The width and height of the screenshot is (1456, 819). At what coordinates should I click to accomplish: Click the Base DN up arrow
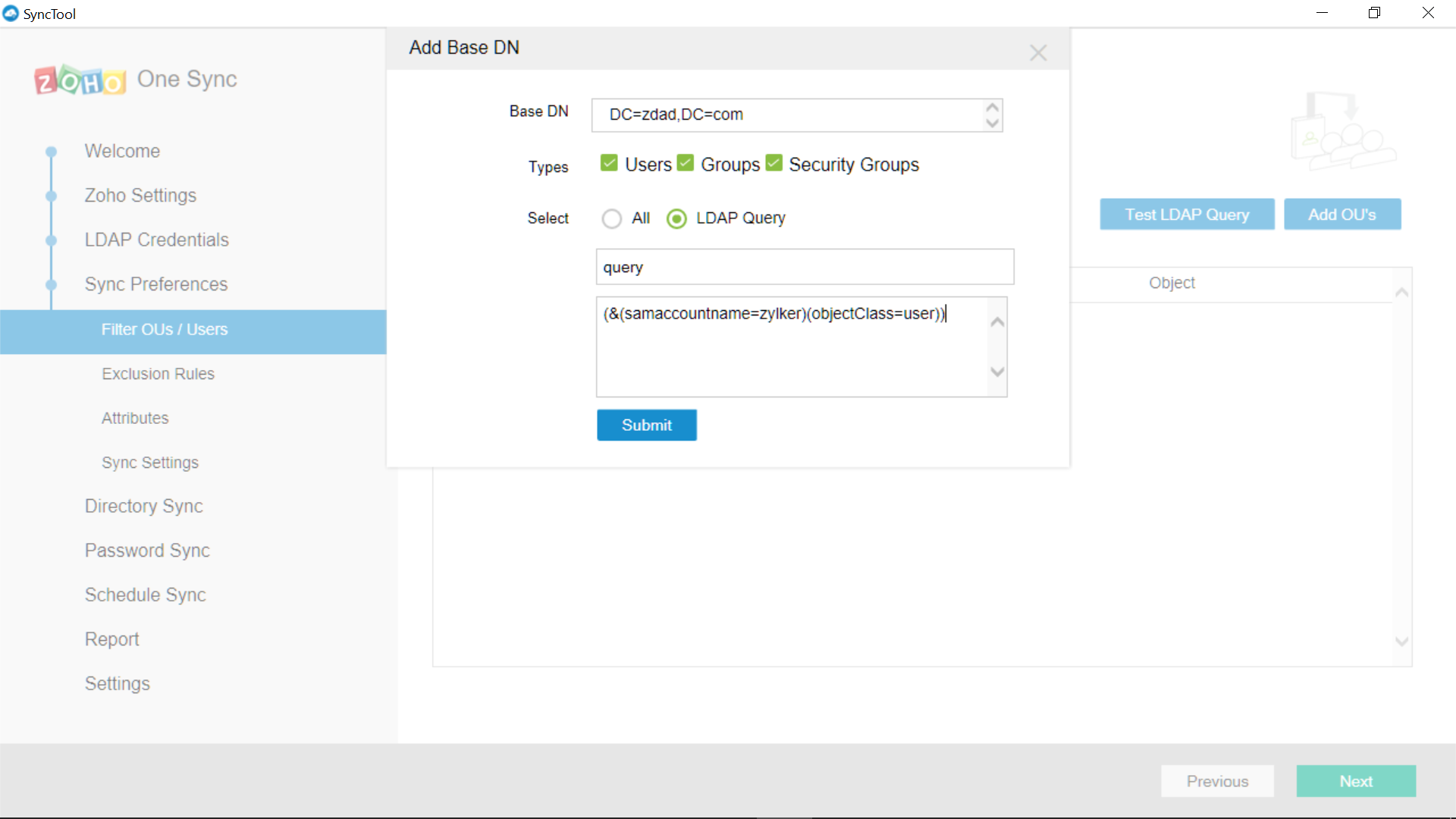click(x=992, y=108)
